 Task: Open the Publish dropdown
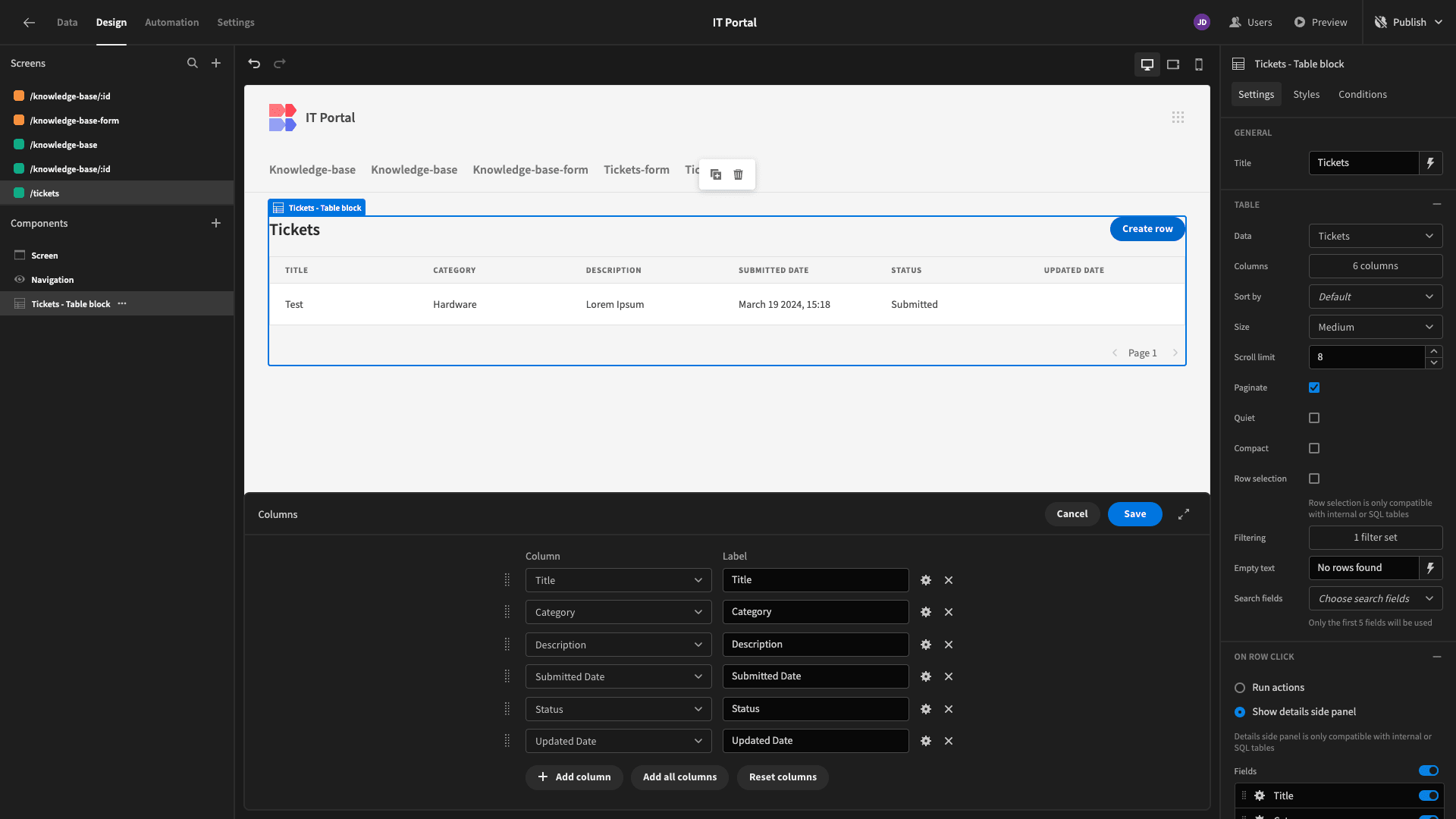(1409, 23)
